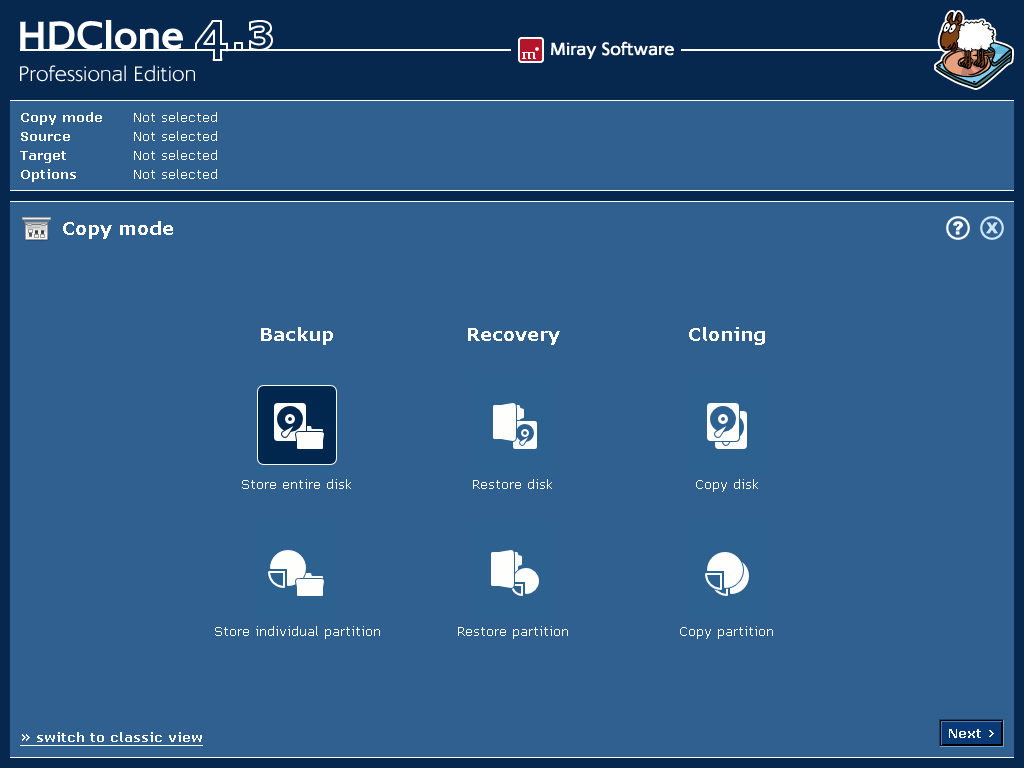1024x768 pixels.
Task: Choose the Restore disk icon
Action: click(513, 425)
